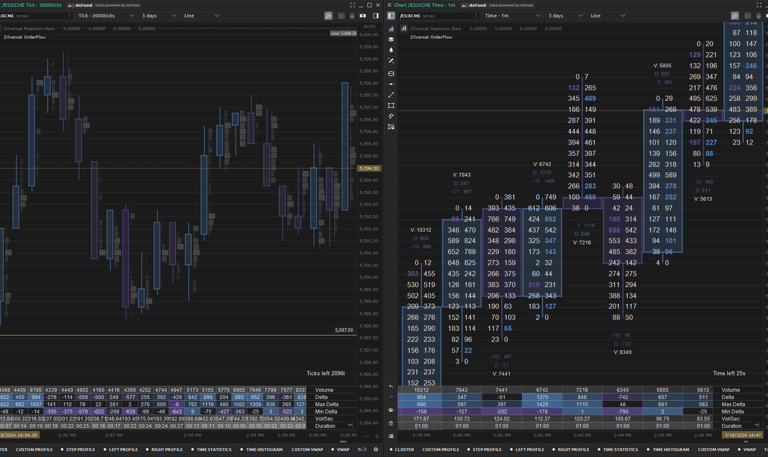Click the trash delete drawings icon
This screenshot has width=768, height=457.
pos(391,423)
